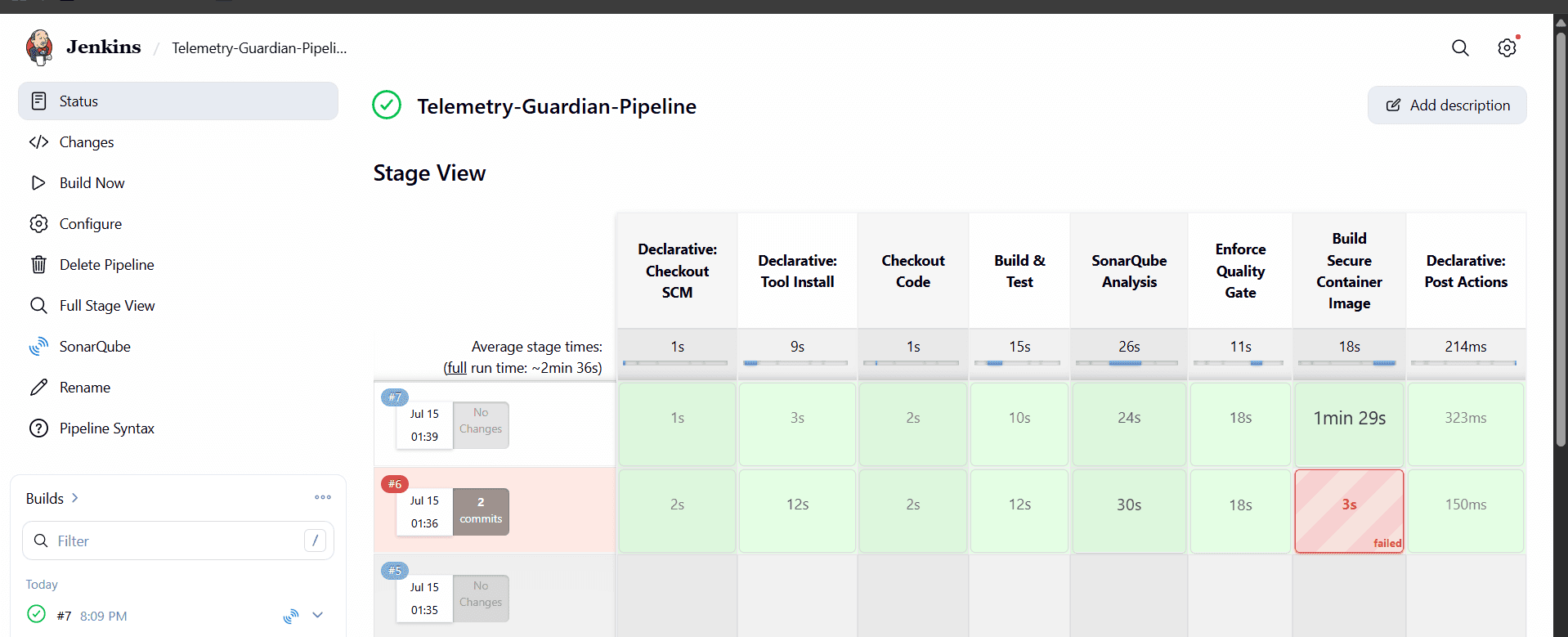Viewport: 1568px width, 637px height.
Task: Click the Stage View heading
Action: click(x=429, y=173)
